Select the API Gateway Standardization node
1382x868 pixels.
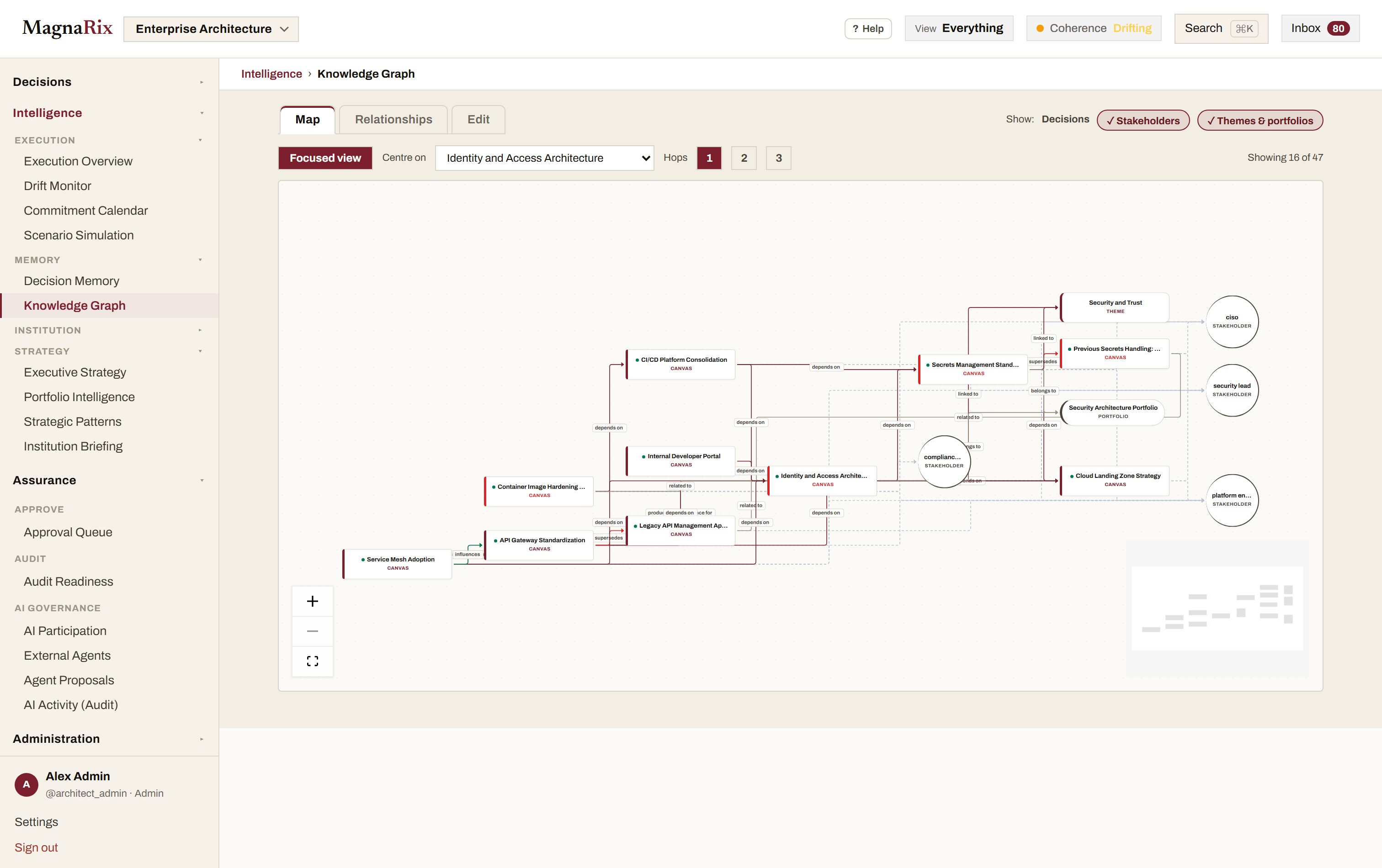tap(539, 545)
